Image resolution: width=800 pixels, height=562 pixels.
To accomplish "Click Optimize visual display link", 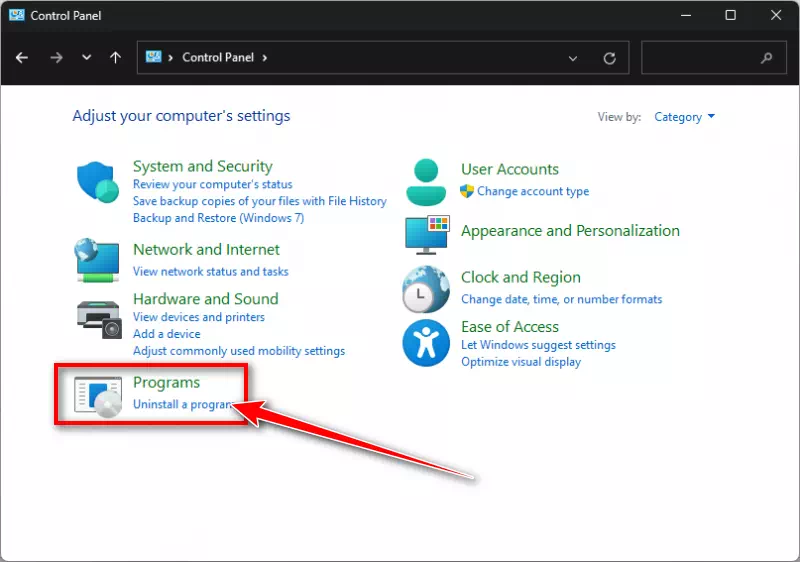I will tap(521, 362).
